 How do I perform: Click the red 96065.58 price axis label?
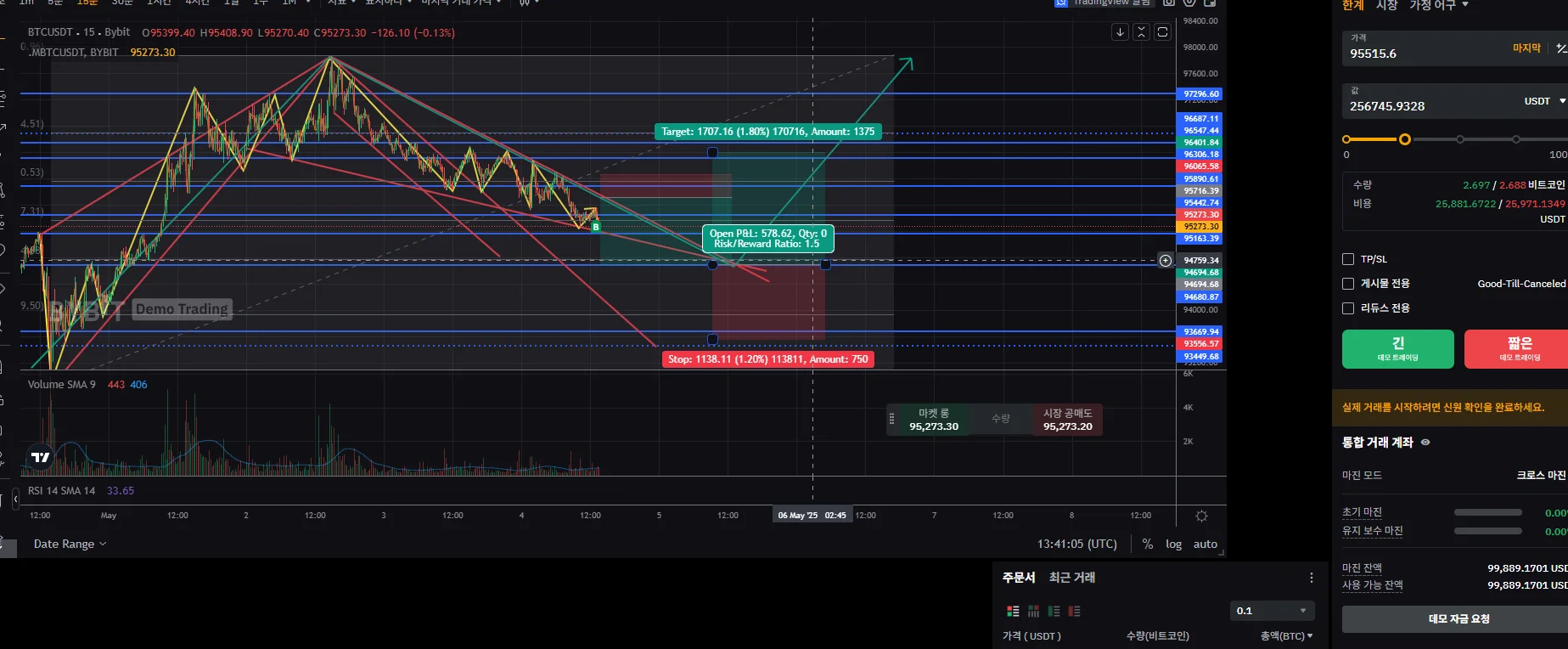pyautogui.click(x=1200, y=166)
